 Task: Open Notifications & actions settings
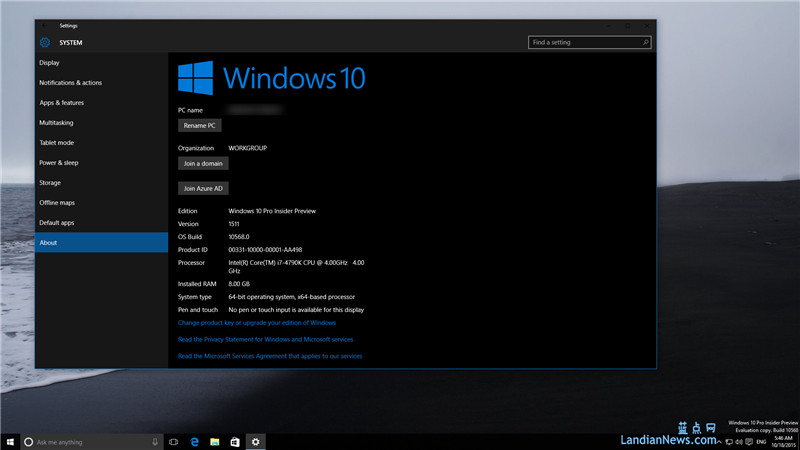tap(102, 83)
